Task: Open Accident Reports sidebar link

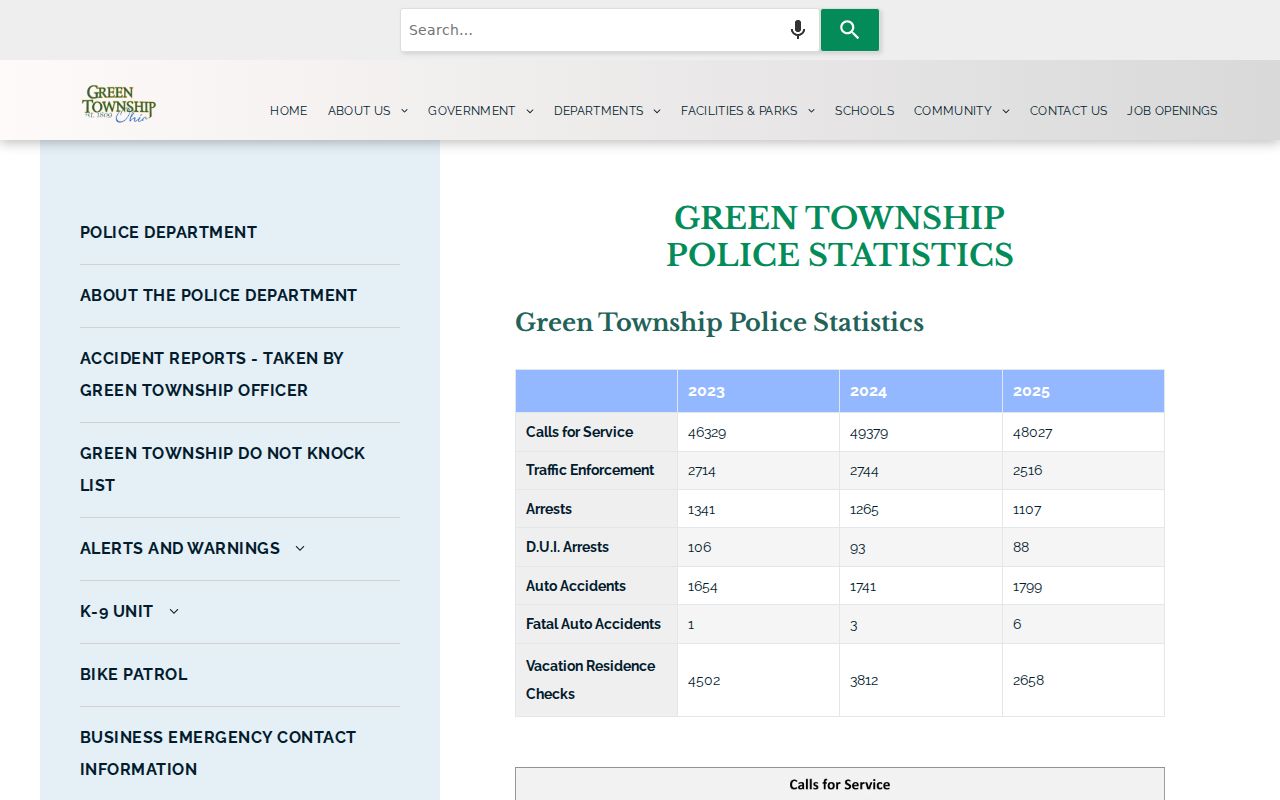Action: point(212,374)
